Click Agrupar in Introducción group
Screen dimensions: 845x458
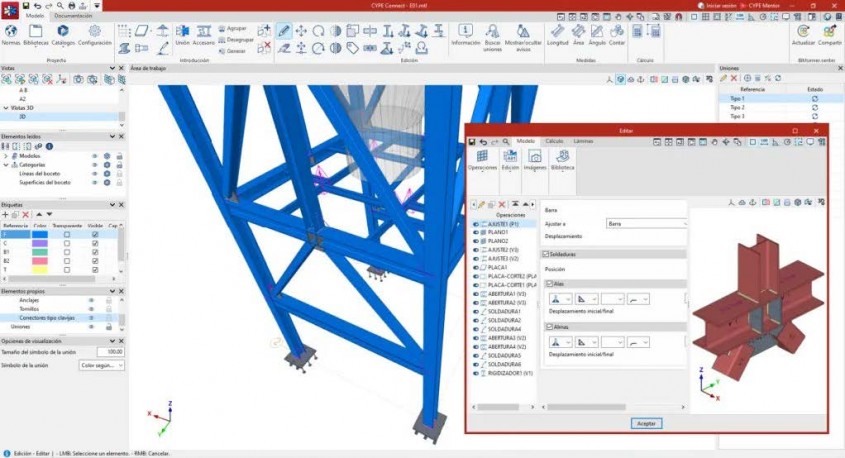pos(233,28)
